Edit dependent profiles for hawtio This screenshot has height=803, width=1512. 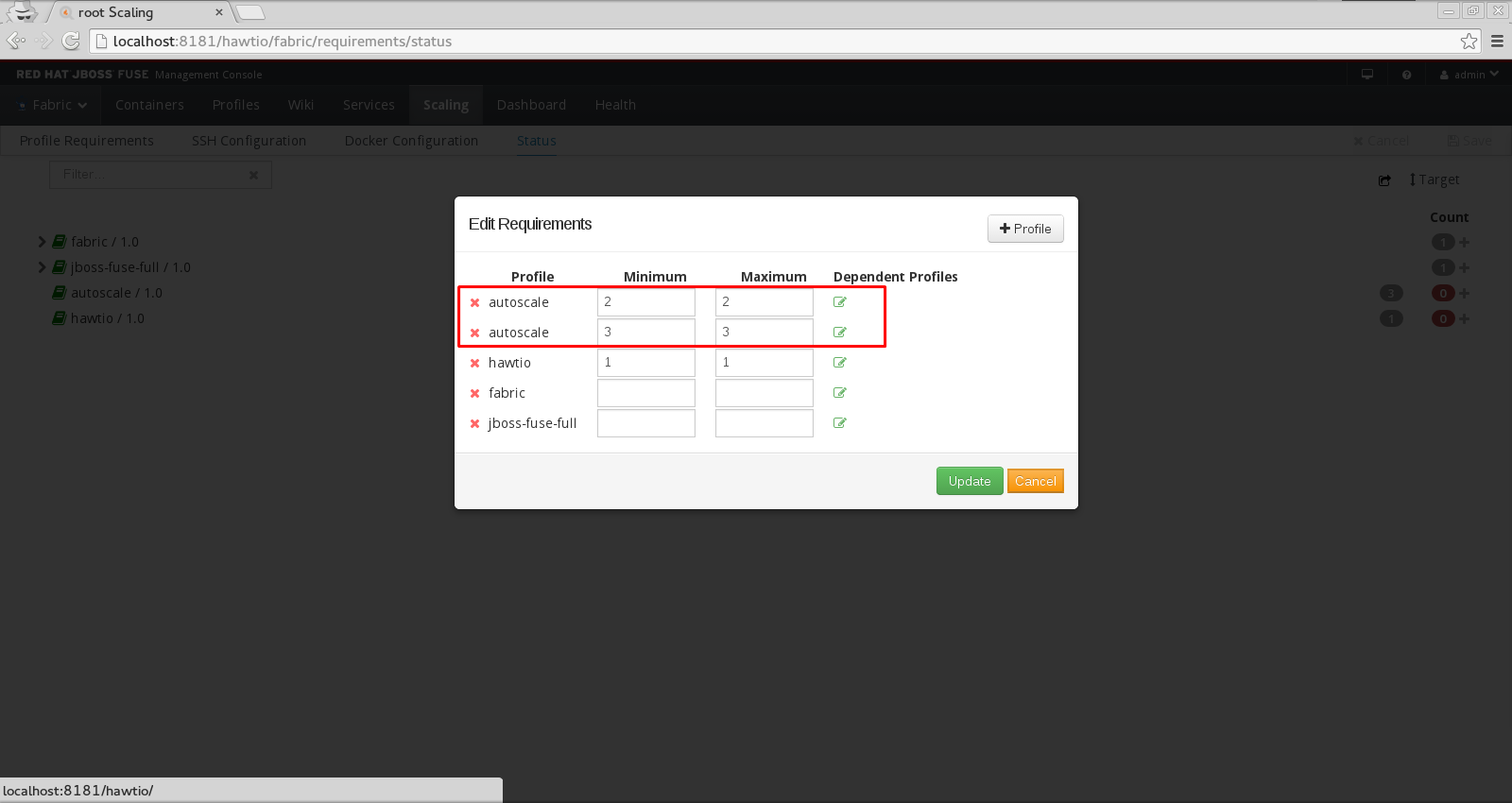coord(840,363)
